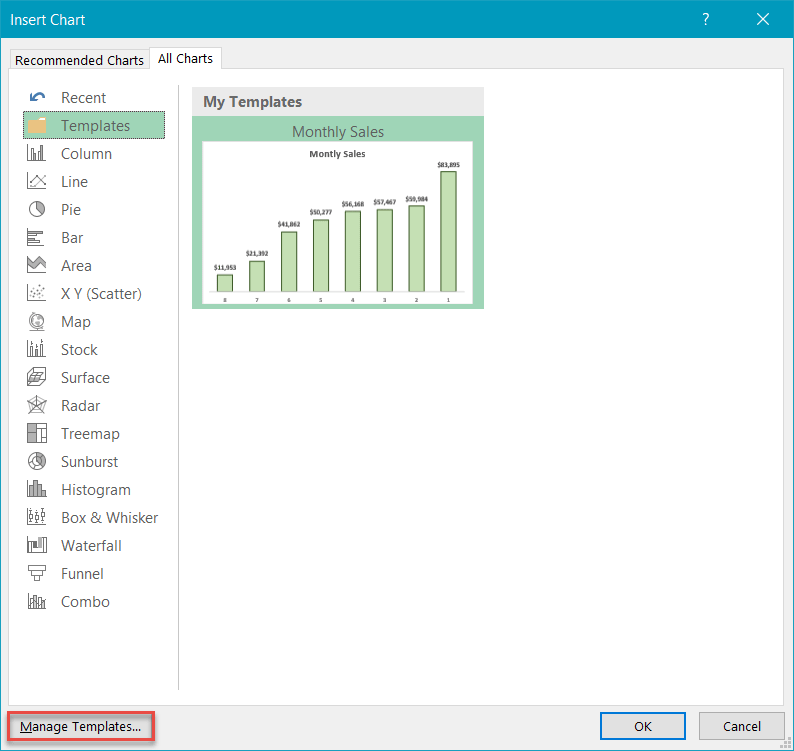
Task: Open help with the question mark
Action: (705, 19)
